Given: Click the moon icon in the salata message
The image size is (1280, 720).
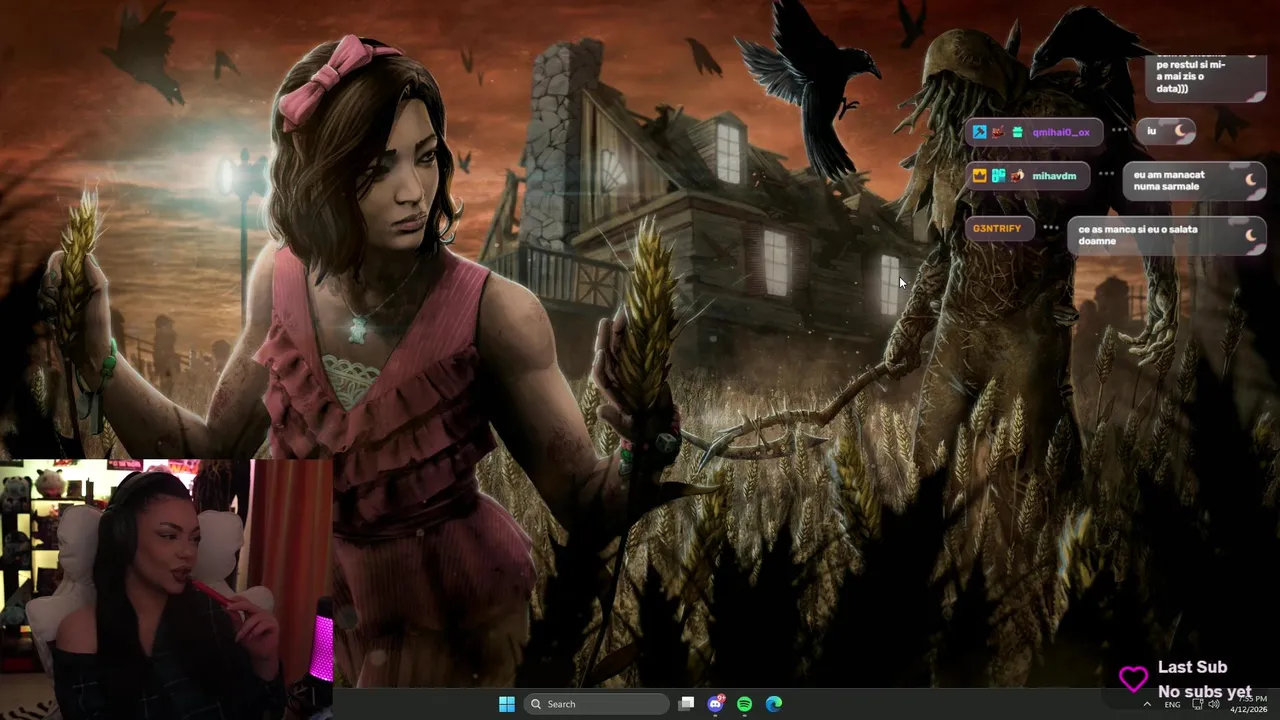Looking at the screenshot, I should tap(1250, 235).
